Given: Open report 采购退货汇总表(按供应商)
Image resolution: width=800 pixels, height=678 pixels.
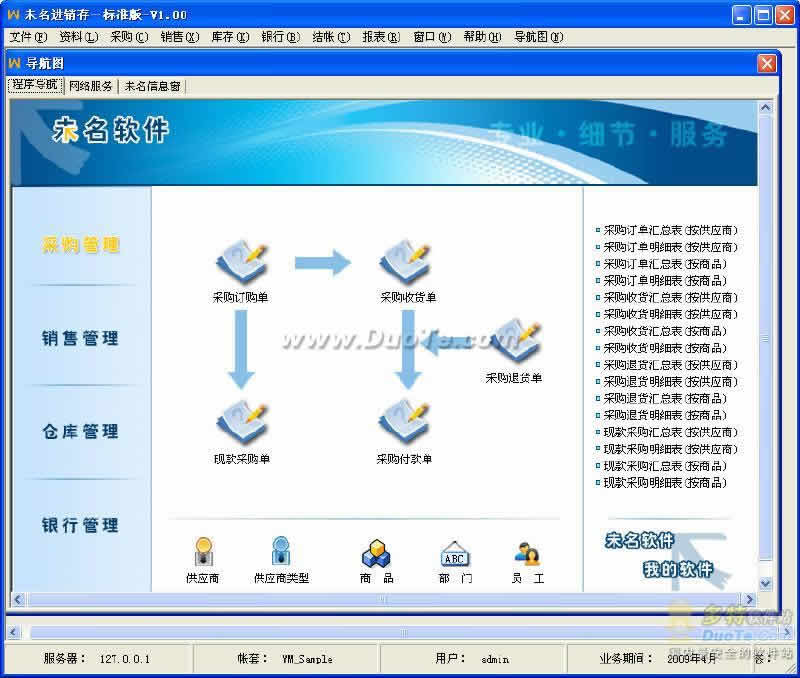Looking at the screenshot, I should [x=670, y=365].
